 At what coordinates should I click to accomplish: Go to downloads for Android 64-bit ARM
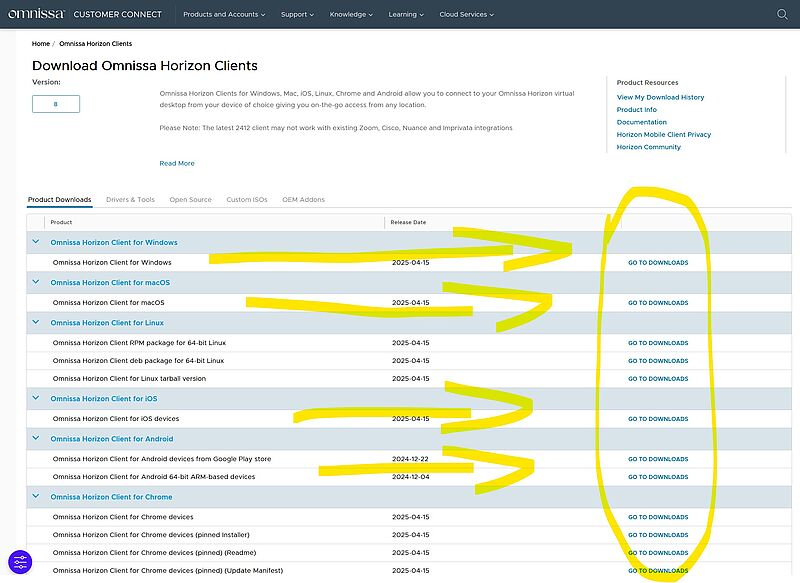(658, 477)
